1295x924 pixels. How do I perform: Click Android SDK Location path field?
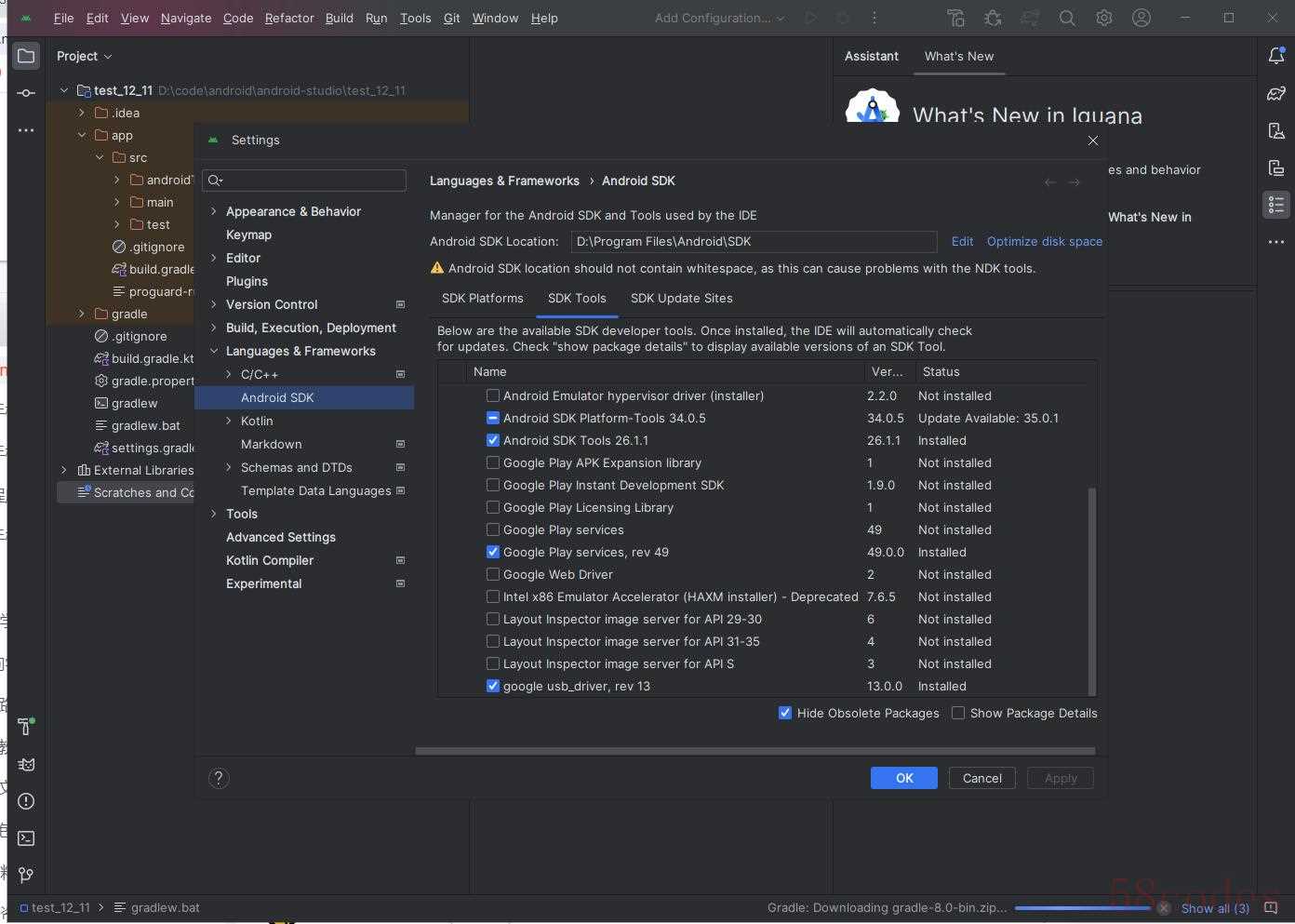coord(754,241)
